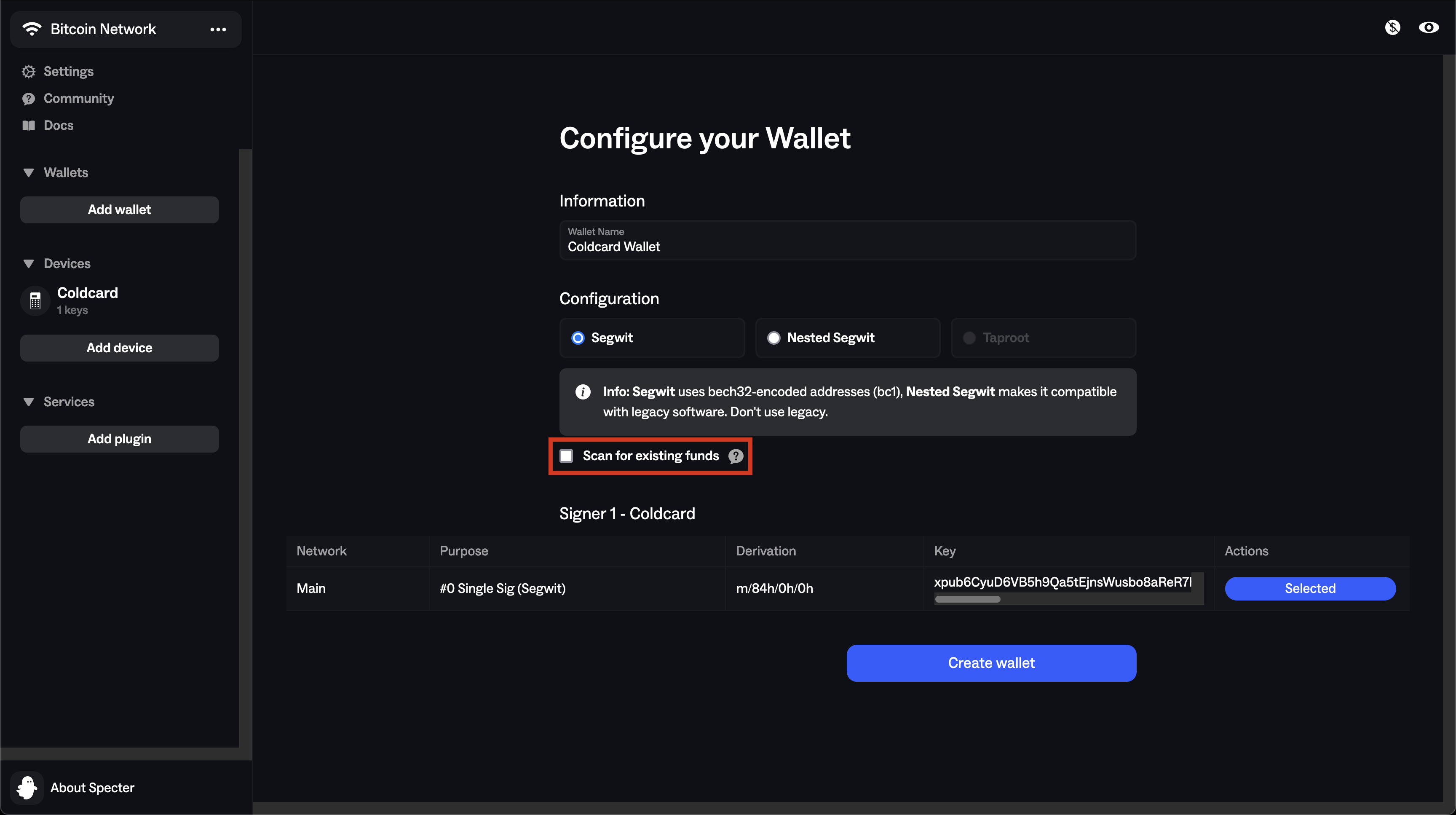
Task: Click the Specter ghost logo icon
Action: (x=27, y=787)
